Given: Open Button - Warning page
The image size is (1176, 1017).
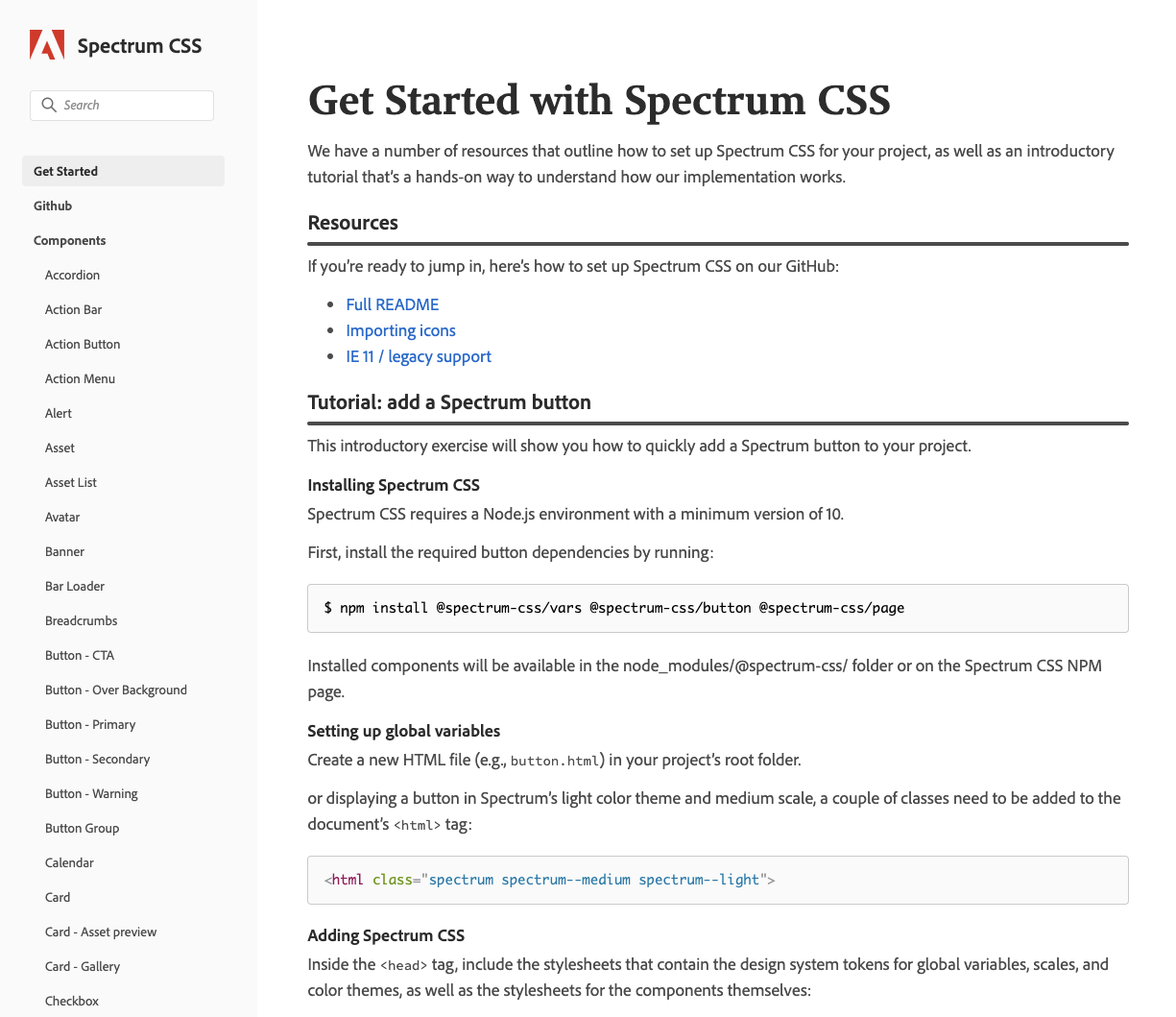Looking at the screenshot, I should click(91, 793).
